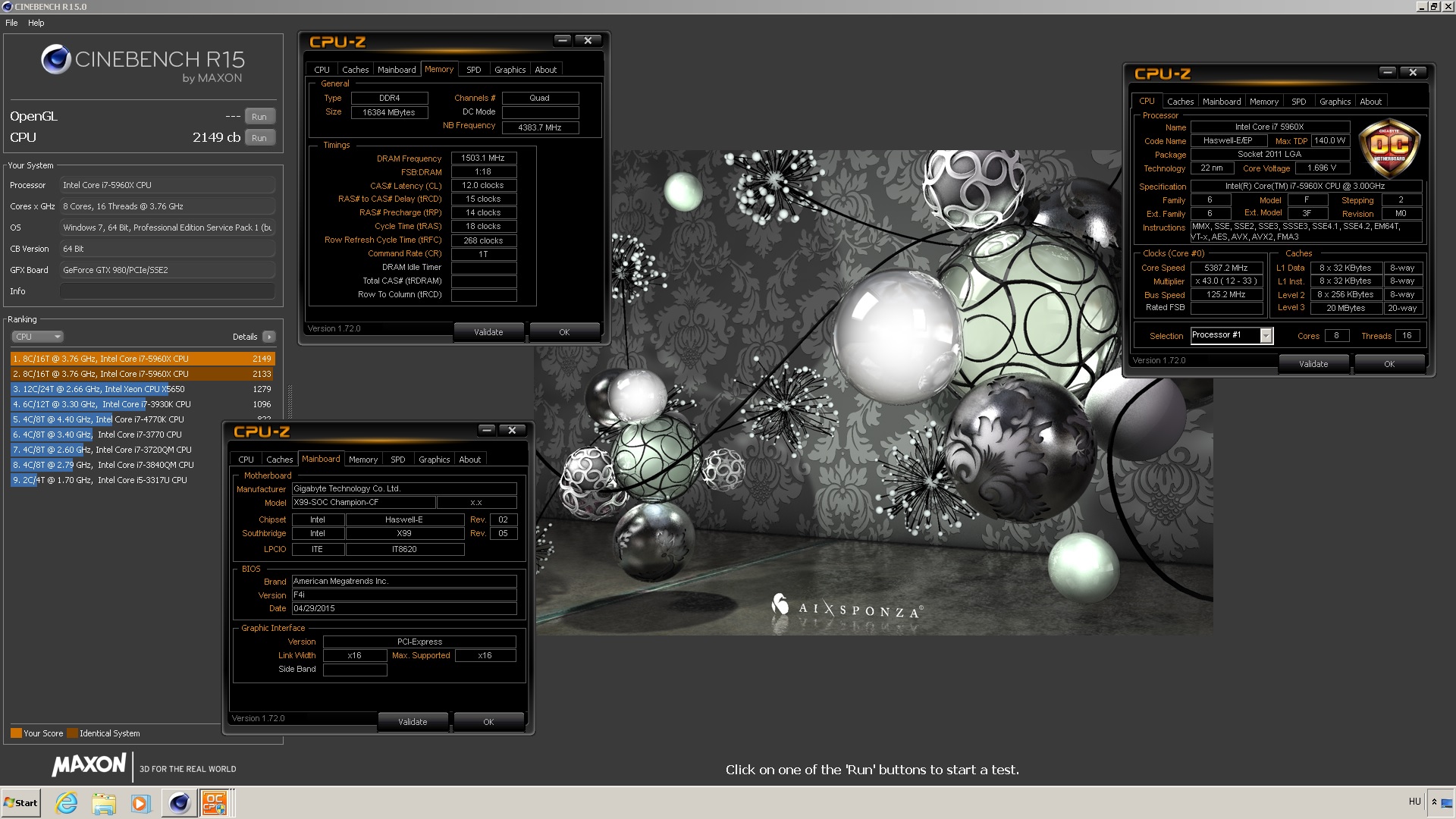Select Cinebench icon in taskbar

pyautogui.click(x=179, y=802)
